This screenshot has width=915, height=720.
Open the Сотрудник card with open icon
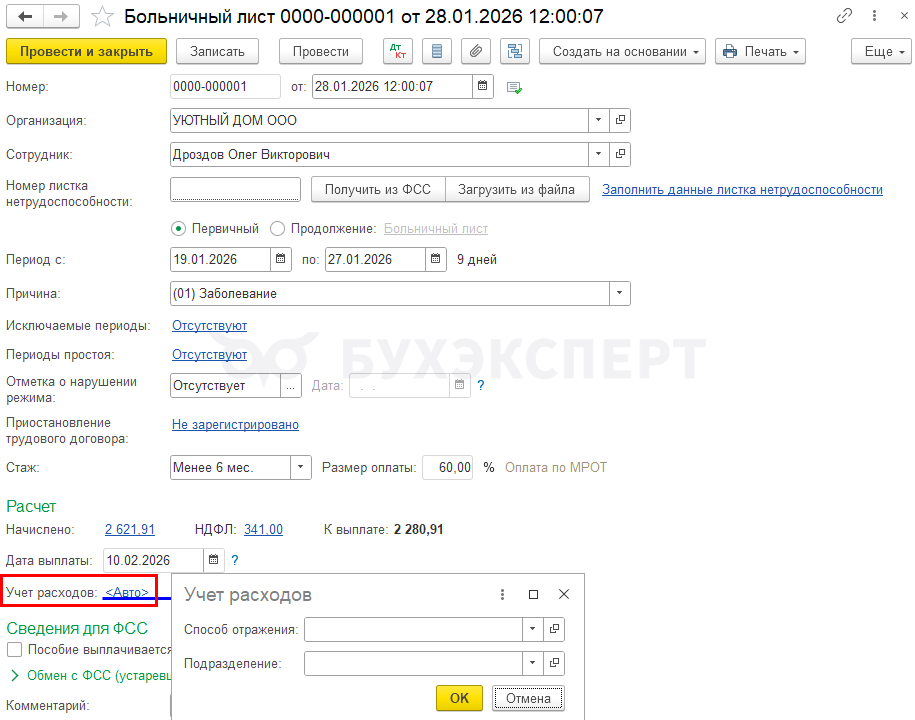coord(620,154)
